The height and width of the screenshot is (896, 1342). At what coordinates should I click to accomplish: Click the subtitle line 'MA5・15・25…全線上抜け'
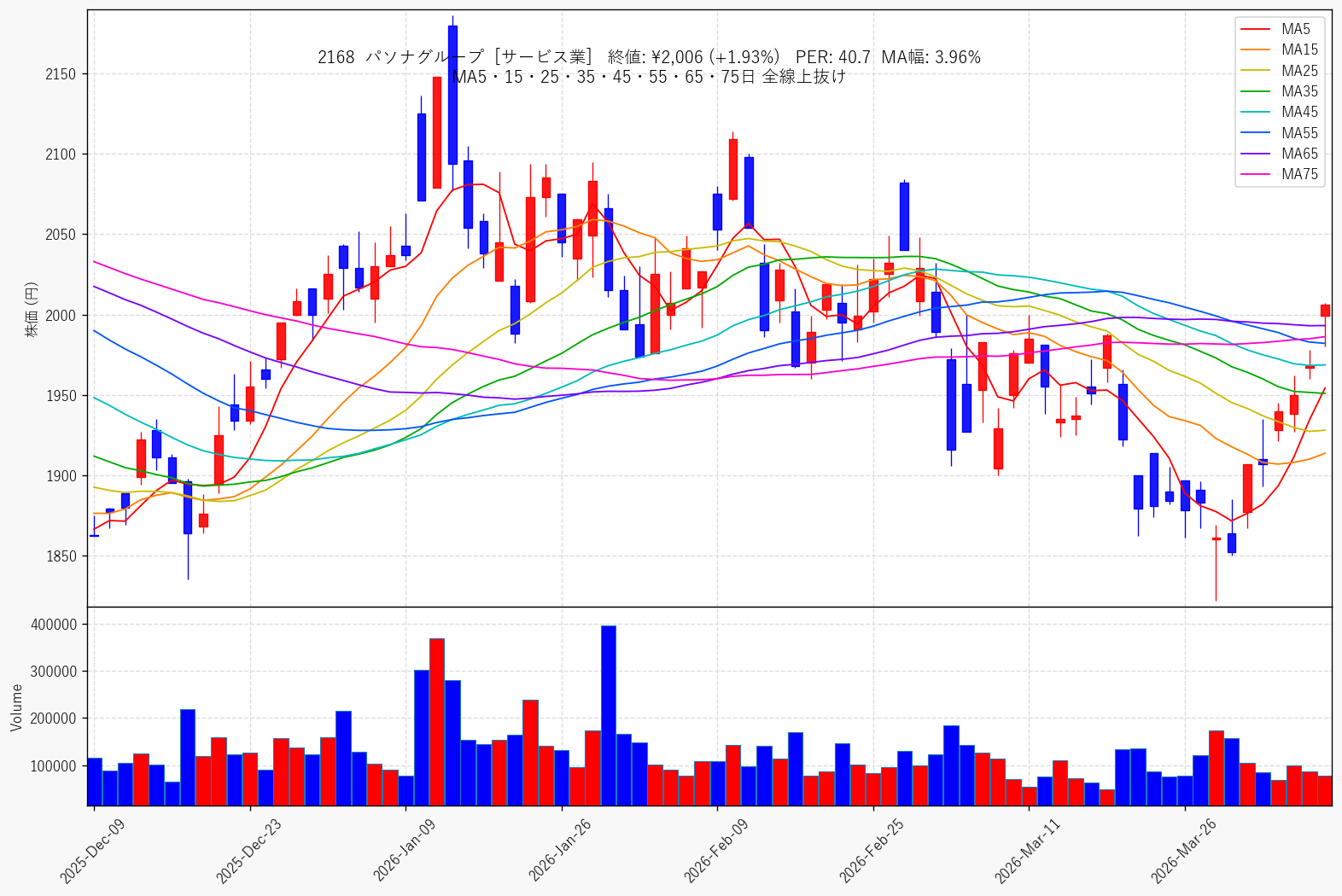[x=649, y=77]
